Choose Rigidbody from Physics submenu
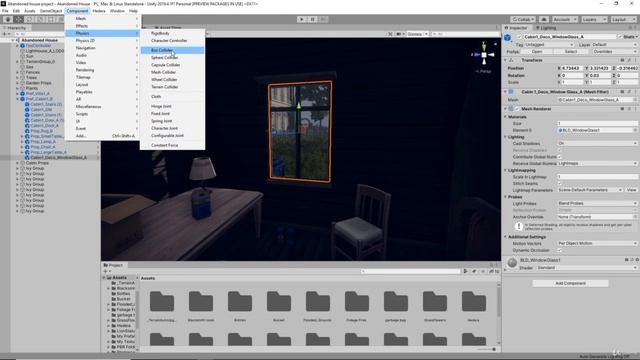 172,33
